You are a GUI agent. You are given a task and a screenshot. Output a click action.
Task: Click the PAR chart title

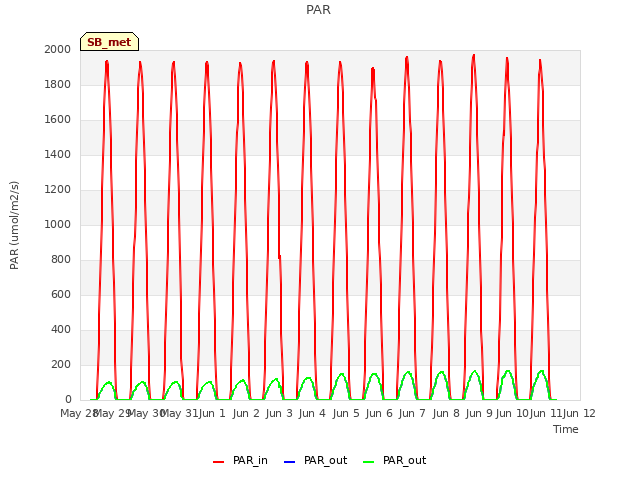(318, 9)
